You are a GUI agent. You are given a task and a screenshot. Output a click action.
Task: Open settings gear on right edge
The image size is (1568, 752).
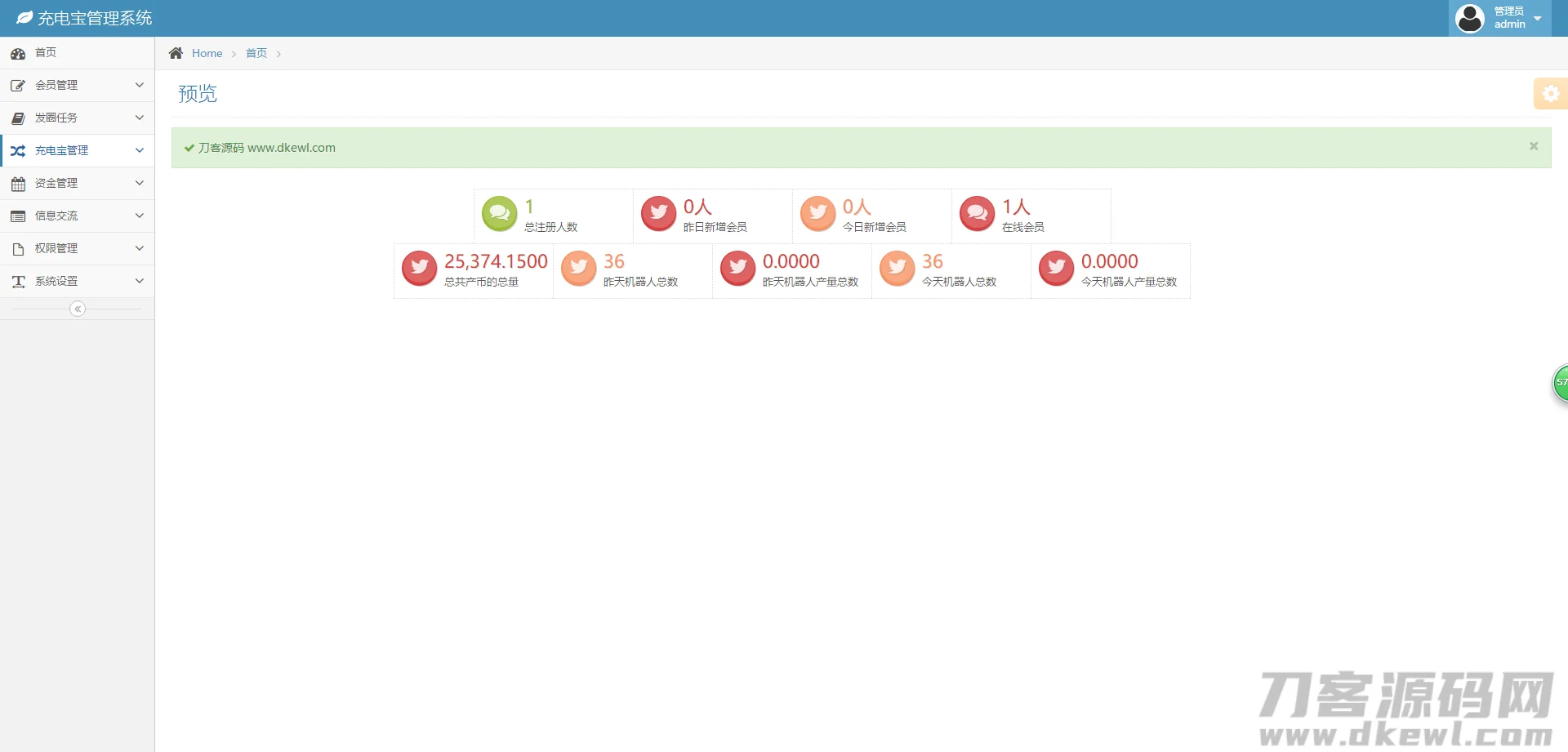click(1550, 94)
